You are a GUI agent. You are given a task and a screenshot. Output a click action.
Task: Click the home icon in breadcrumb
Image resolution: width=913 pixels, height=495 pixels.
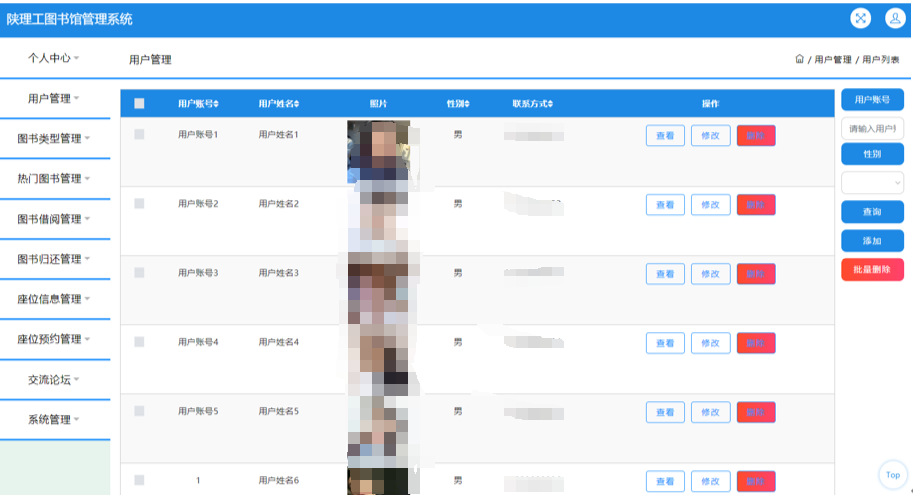(x=799, y=59)
